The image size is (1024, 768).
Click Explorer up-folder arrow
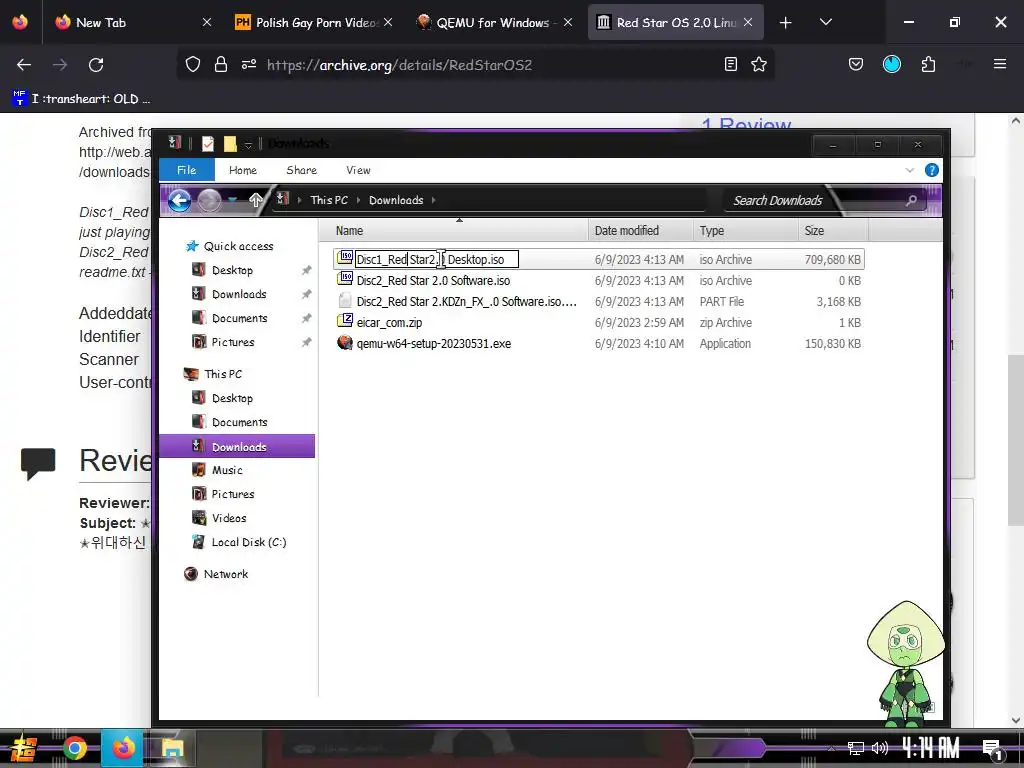pos(255,200)
